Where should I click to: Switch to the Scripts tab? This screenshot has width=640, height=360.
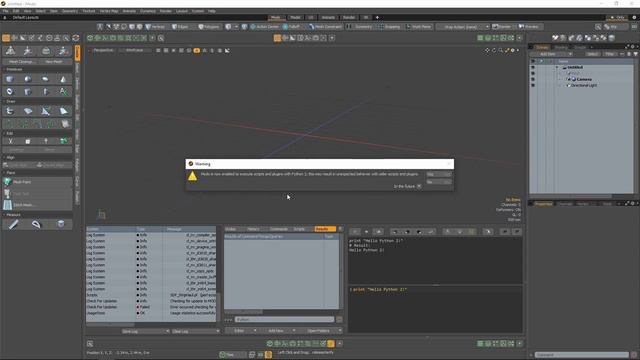(x=299, y=229)
